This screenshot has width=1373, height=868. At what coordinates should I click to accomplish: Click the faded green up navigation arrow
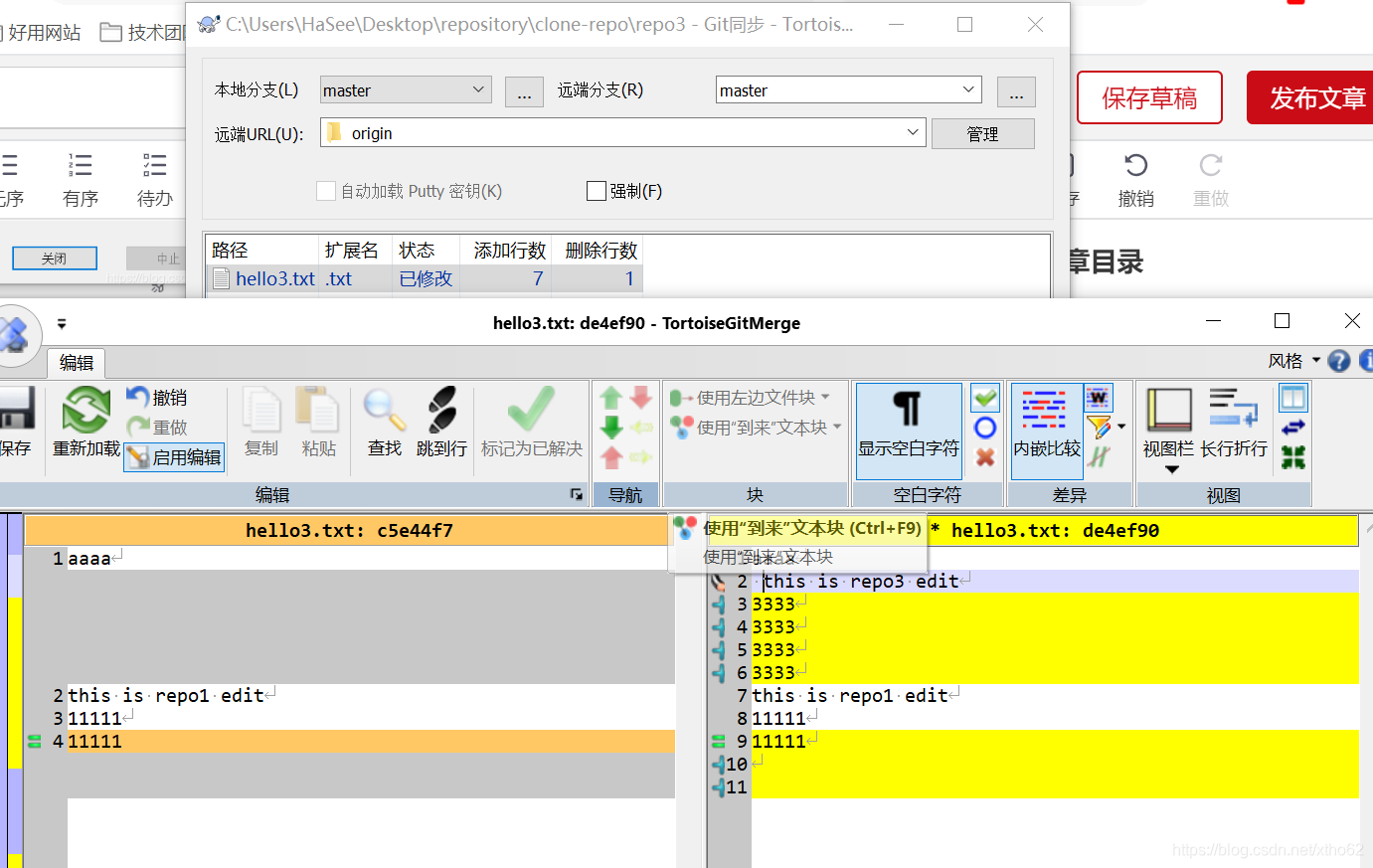pos(611,398)
